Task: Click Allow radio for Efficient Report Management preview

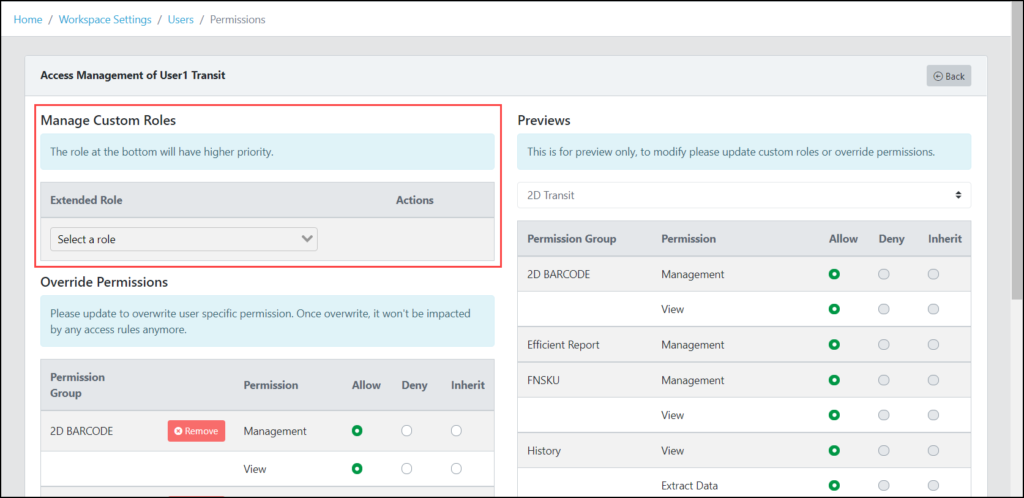Action: click(834, 344)
